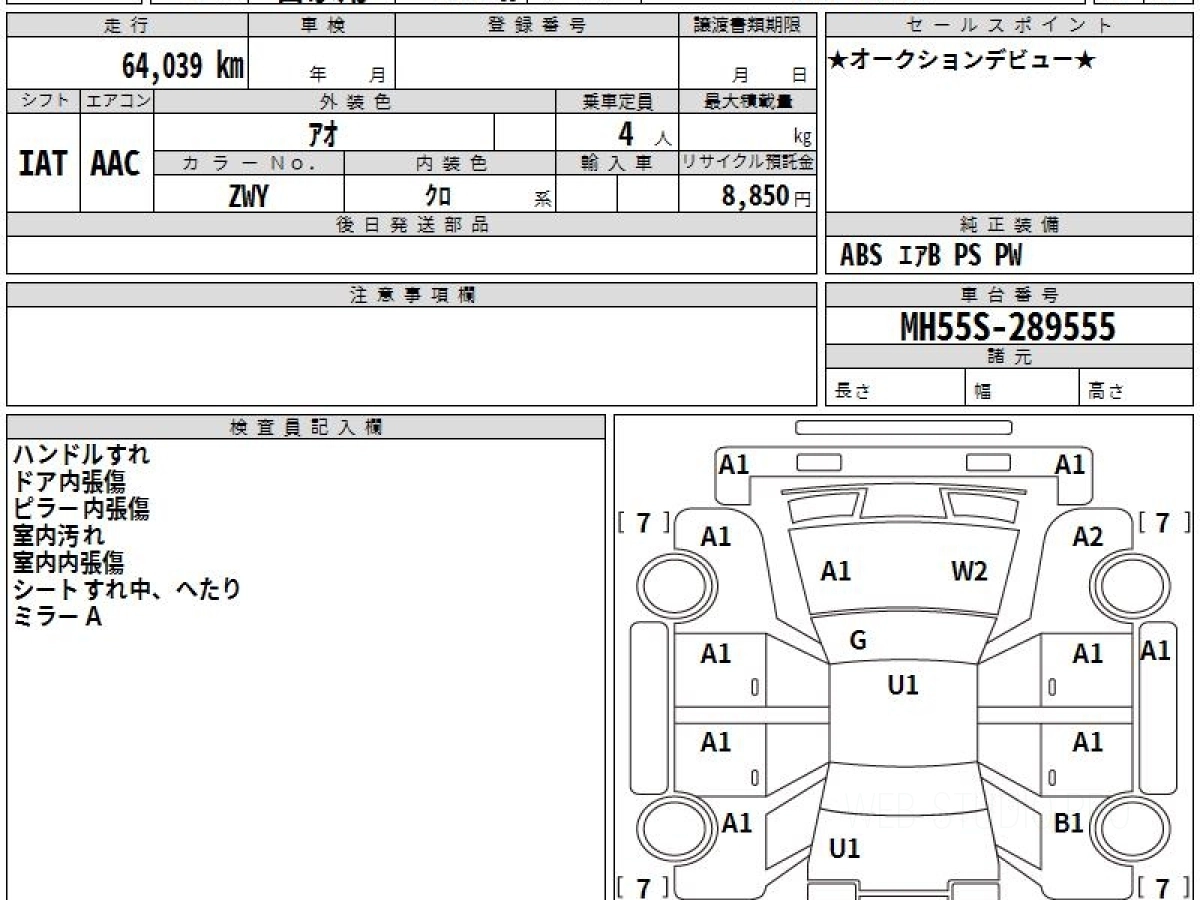1200x900 pixels.
Task: Click the 車台番号 header
Action: [1009, 295]
